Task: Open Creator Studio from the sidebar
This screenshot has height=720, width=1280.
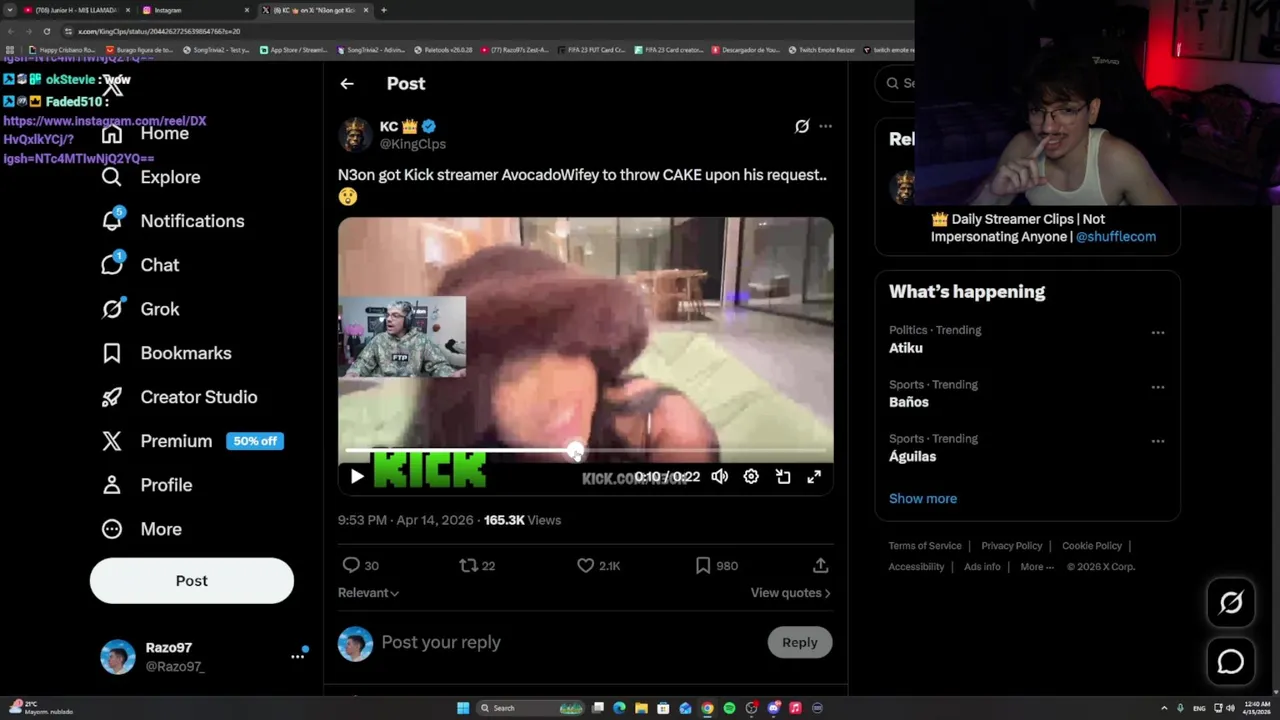Action: point(179,397)
